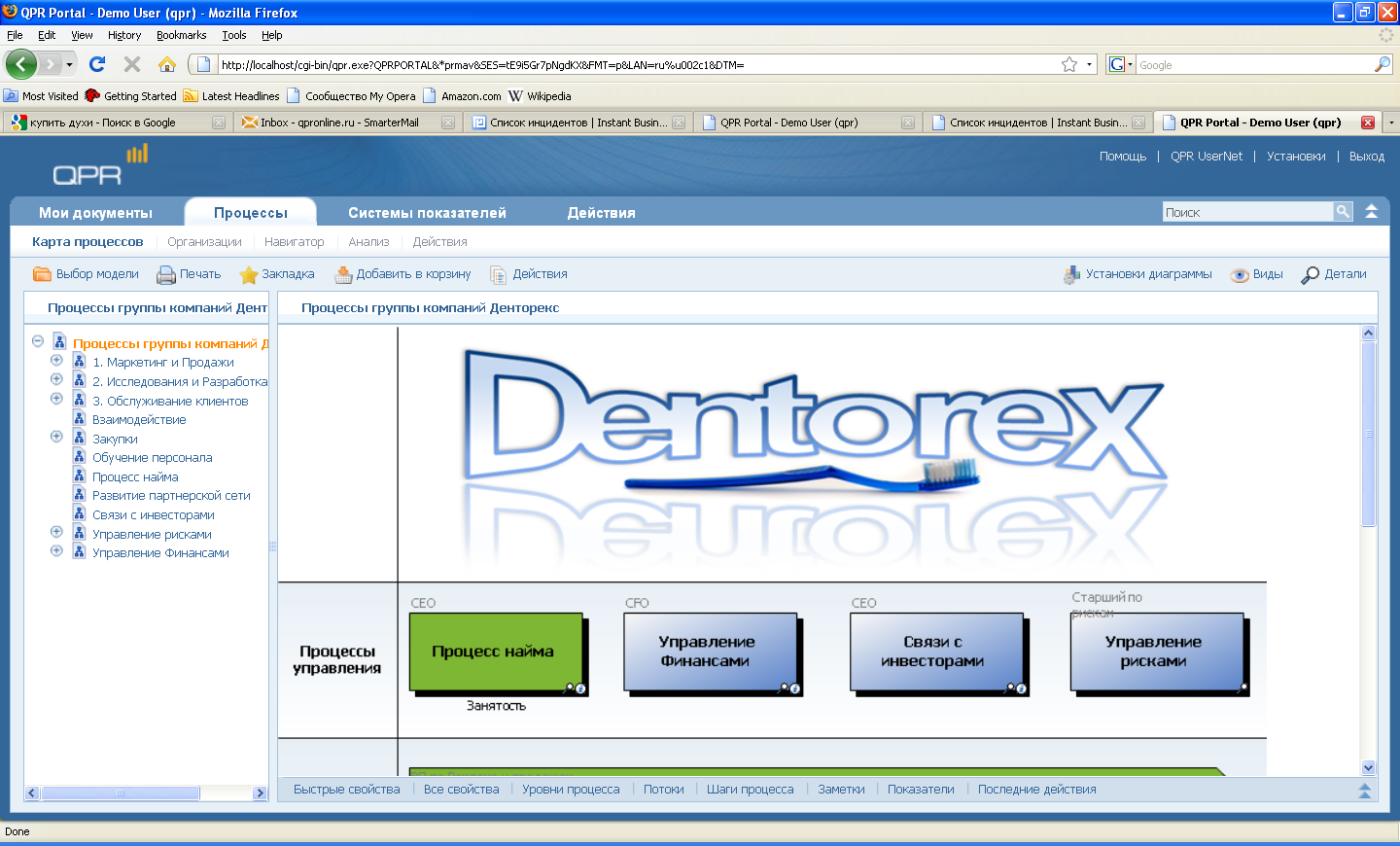Image resolution: width=1400 pixels, height=846 pixels.
Task: Click the Most Visited bookmark folder
Action: tap(41, 95)
